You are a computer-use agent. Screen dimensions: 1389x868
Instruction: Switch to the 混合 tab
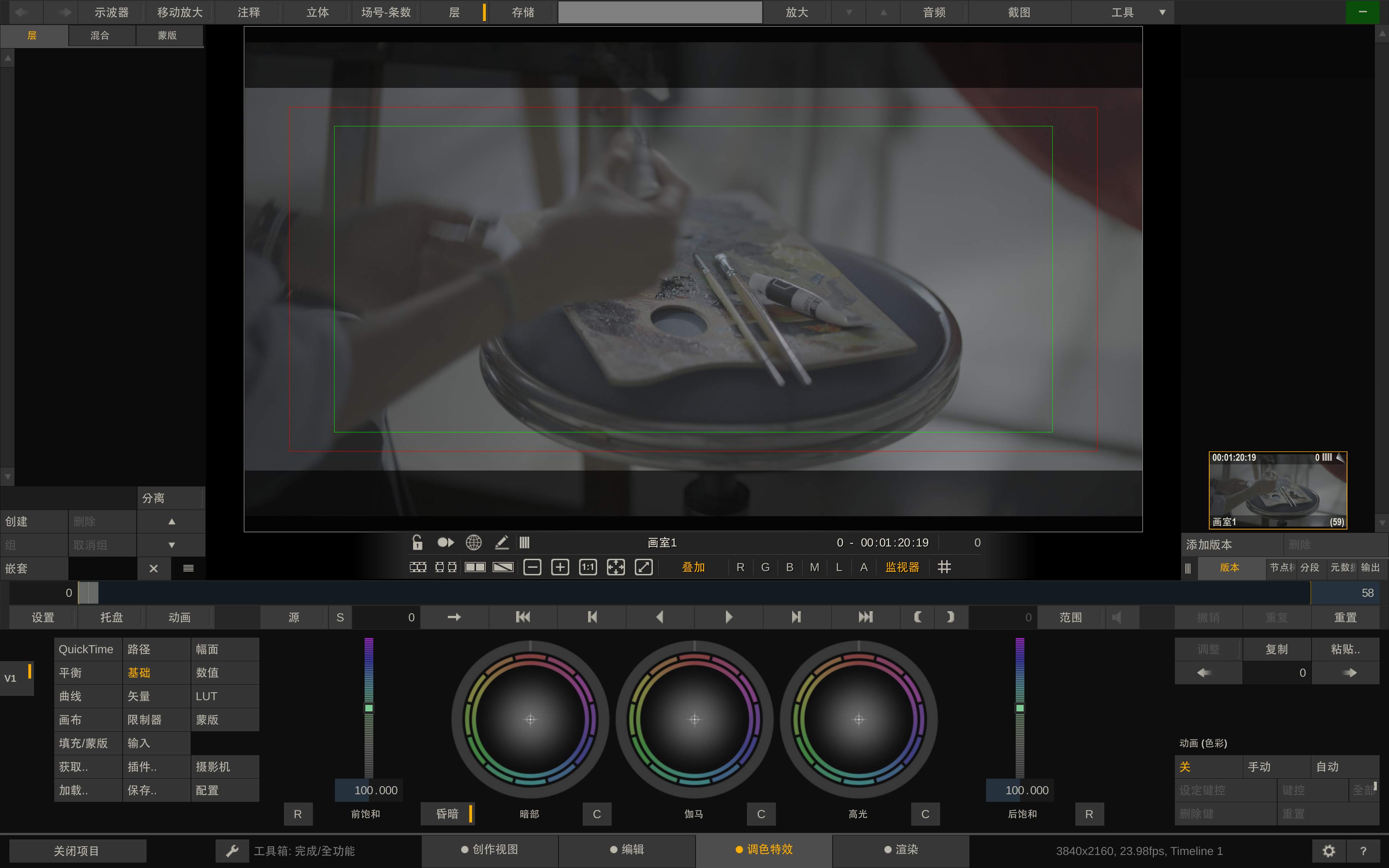click(x=101, y=35)
